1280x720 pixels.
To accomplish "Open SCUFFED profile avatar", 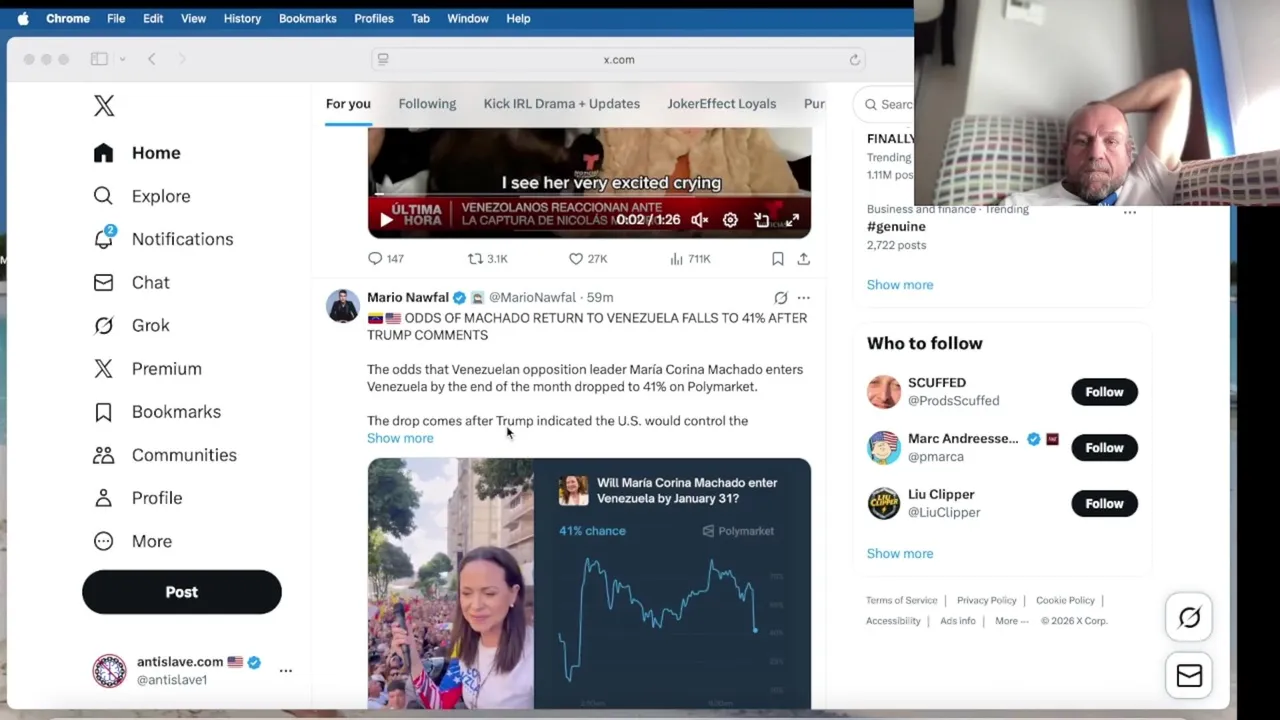I will 884,392.
